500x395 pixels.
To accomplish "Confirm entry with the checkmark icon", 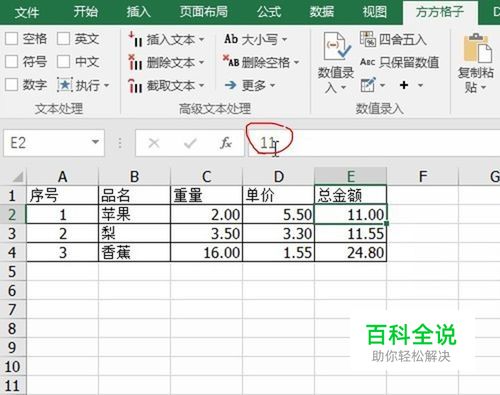I will [x=190, y=143].
